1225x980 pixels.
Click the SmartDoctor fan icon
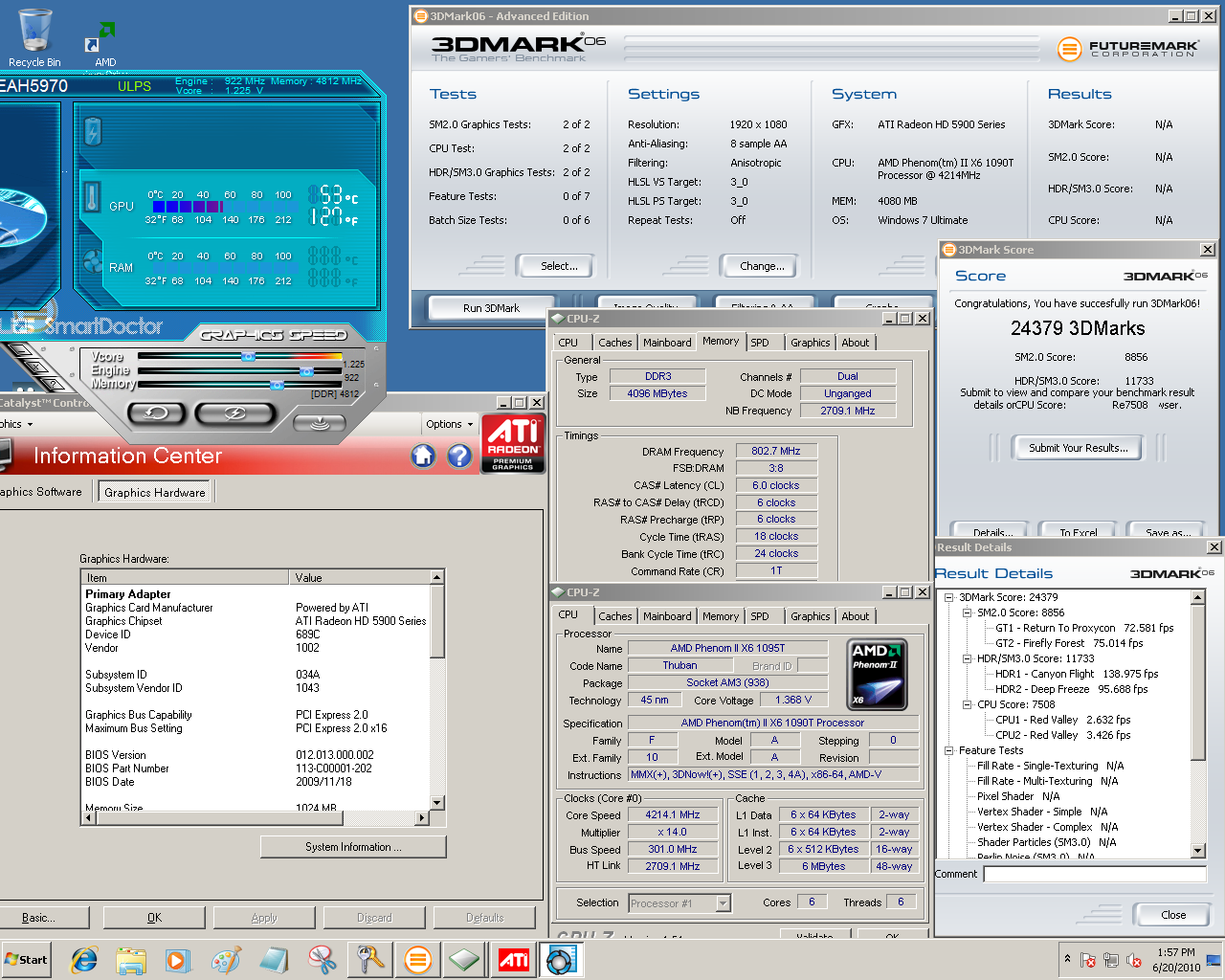click(x=92, y=261)
